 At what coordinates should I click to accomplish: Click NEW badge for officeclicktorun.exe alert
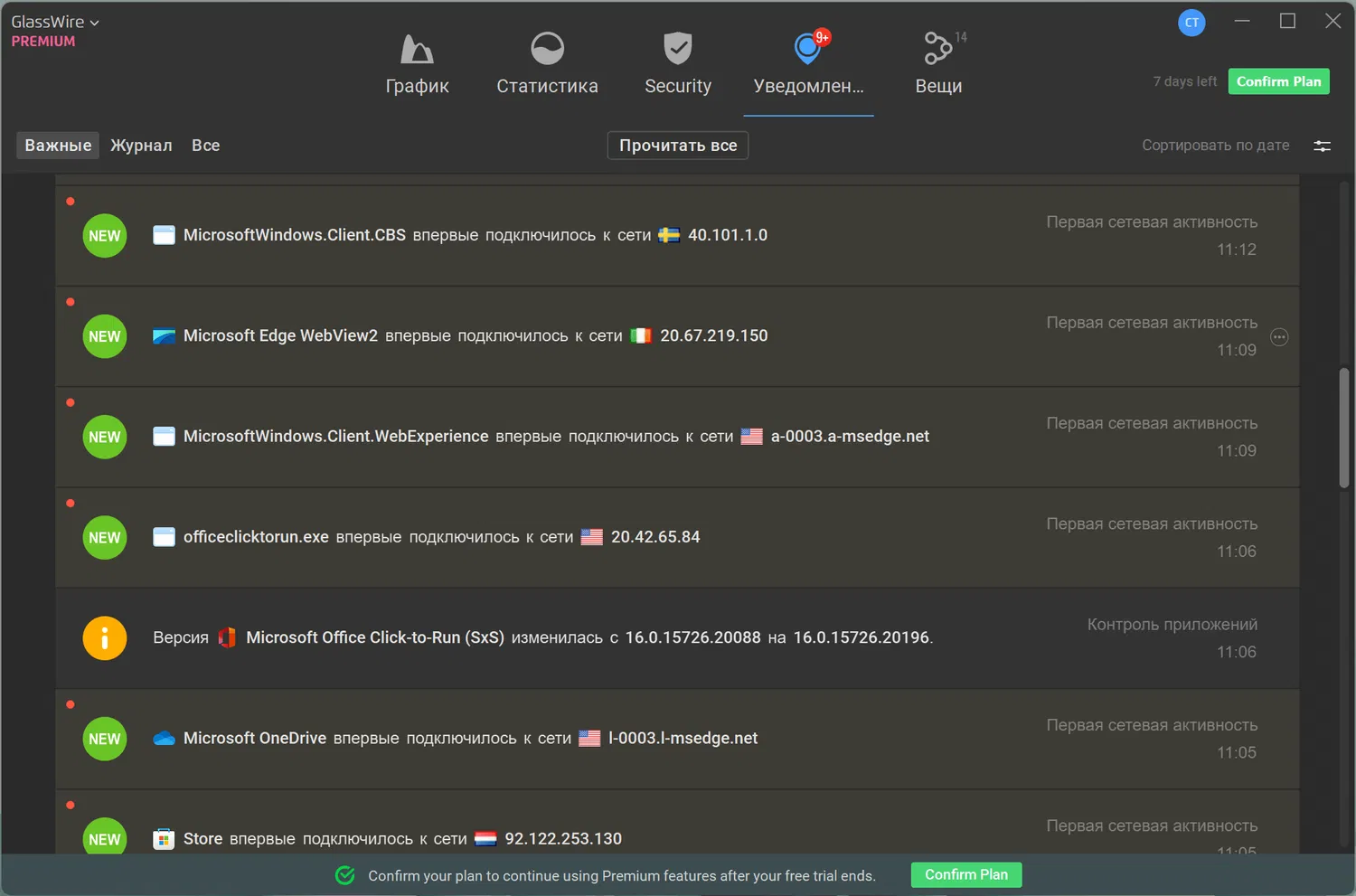point(105,538)
